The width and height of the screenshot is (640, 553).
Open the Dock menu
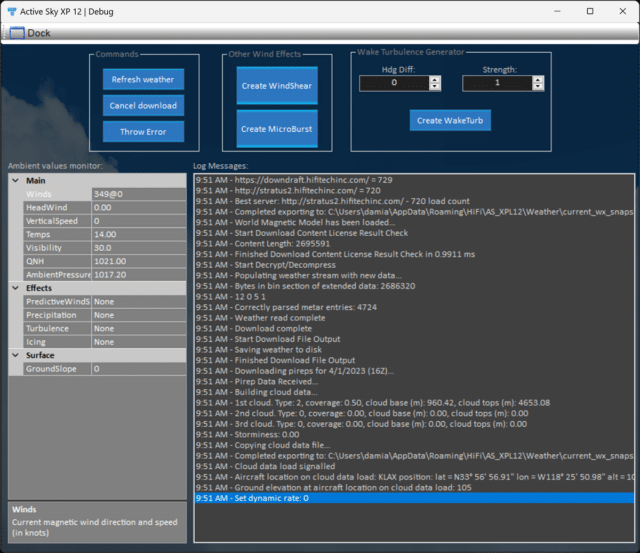click(39, 33)
